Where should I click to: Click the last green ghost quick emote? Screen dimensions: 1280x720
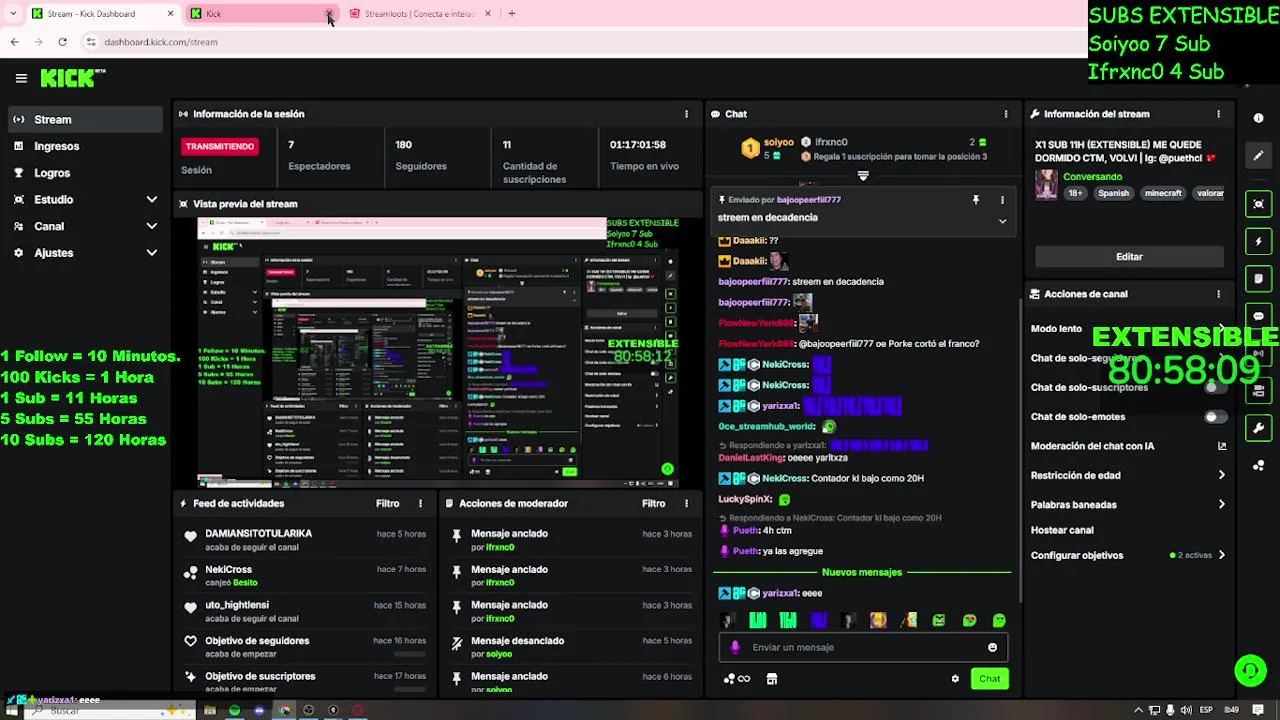tap(999, 621)
